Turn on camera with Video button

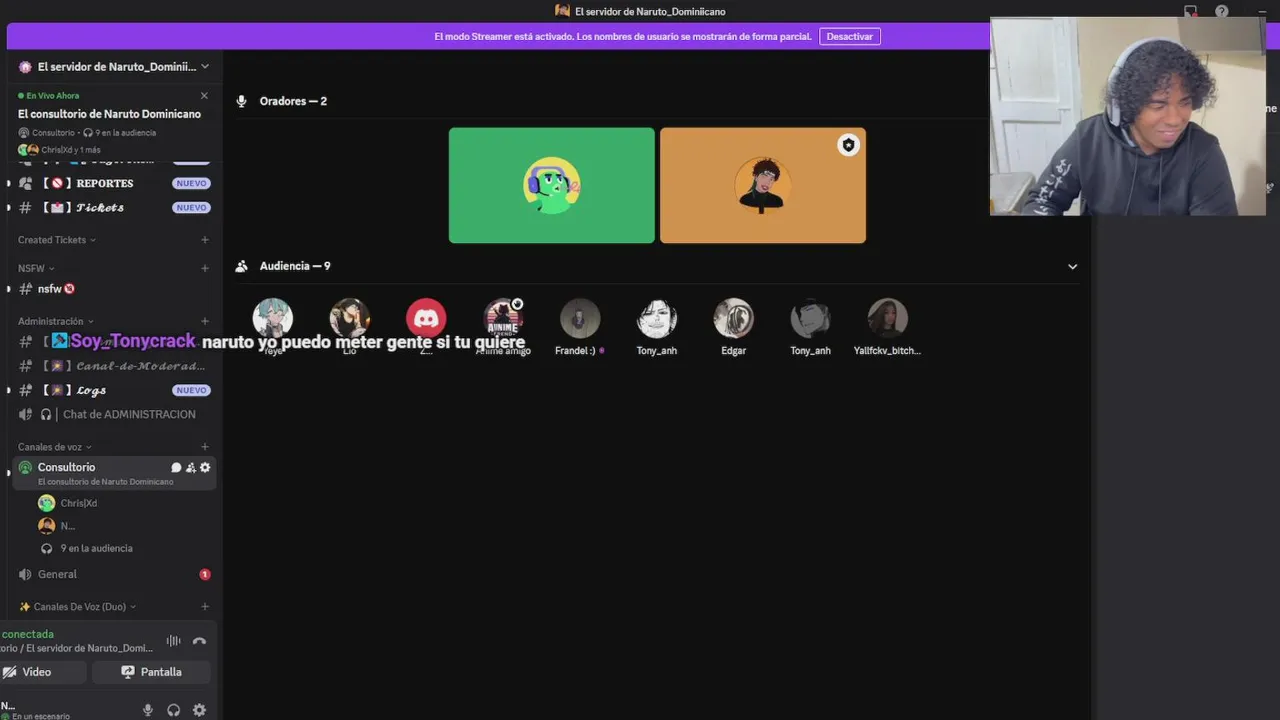(x=42, y=672)
